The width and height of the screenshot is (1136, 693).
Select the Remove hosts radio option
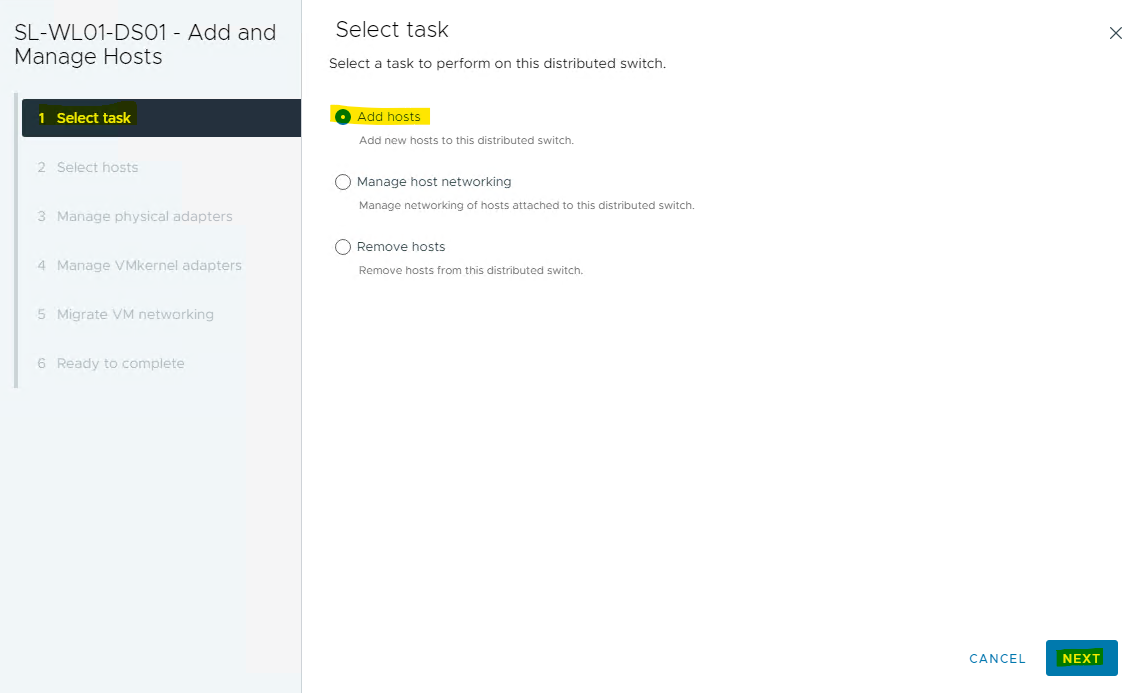coord(343,247)
